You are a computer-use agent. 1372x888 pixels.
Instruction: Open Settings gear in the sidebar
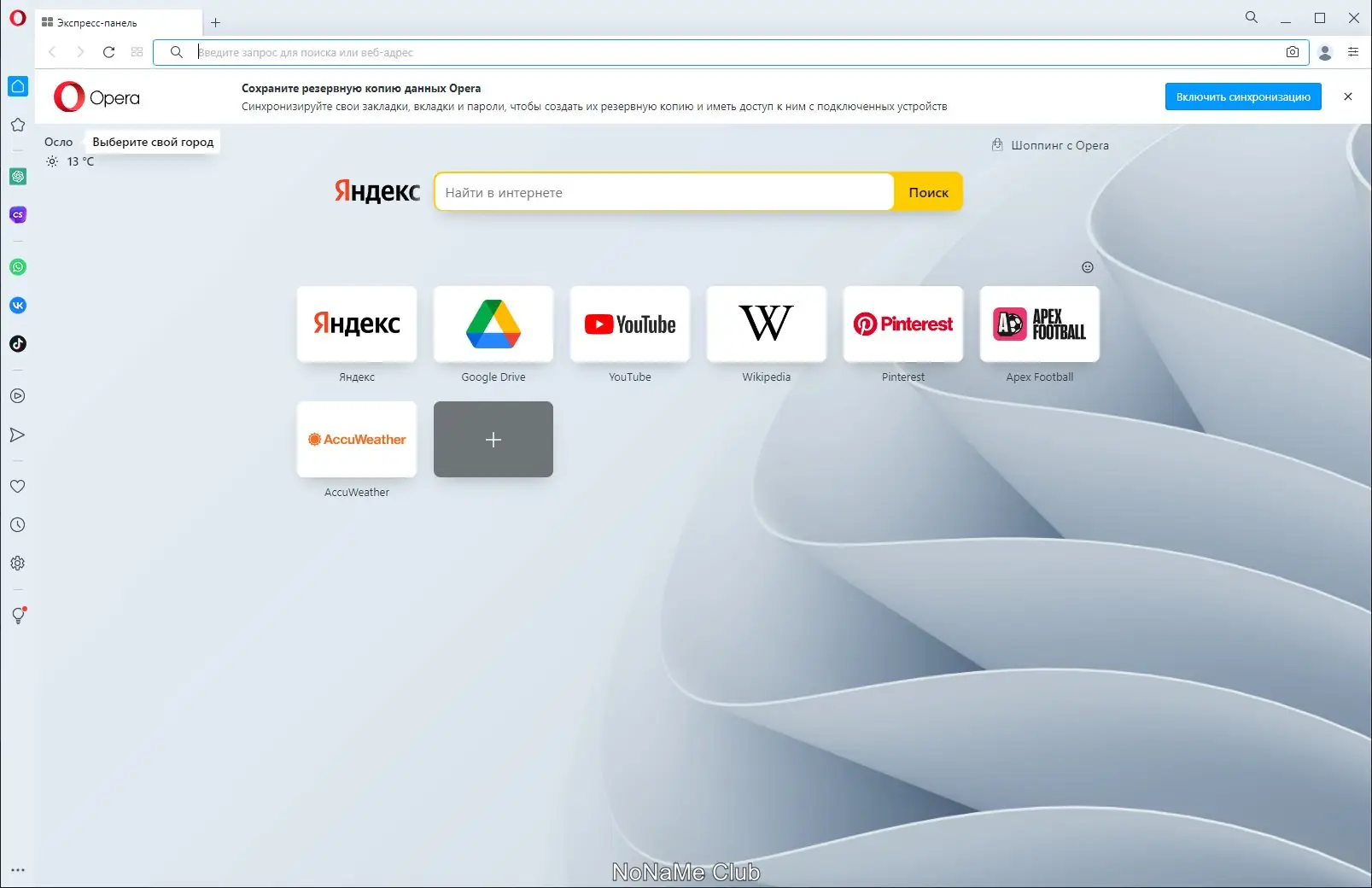tap(18, 564)
